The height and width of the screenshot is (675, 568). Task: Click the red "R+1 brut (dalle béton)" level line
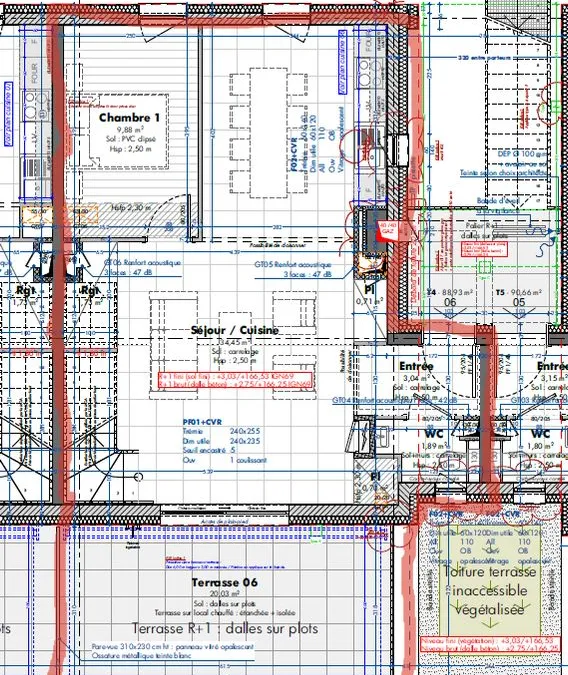click(x=235, y=384)
